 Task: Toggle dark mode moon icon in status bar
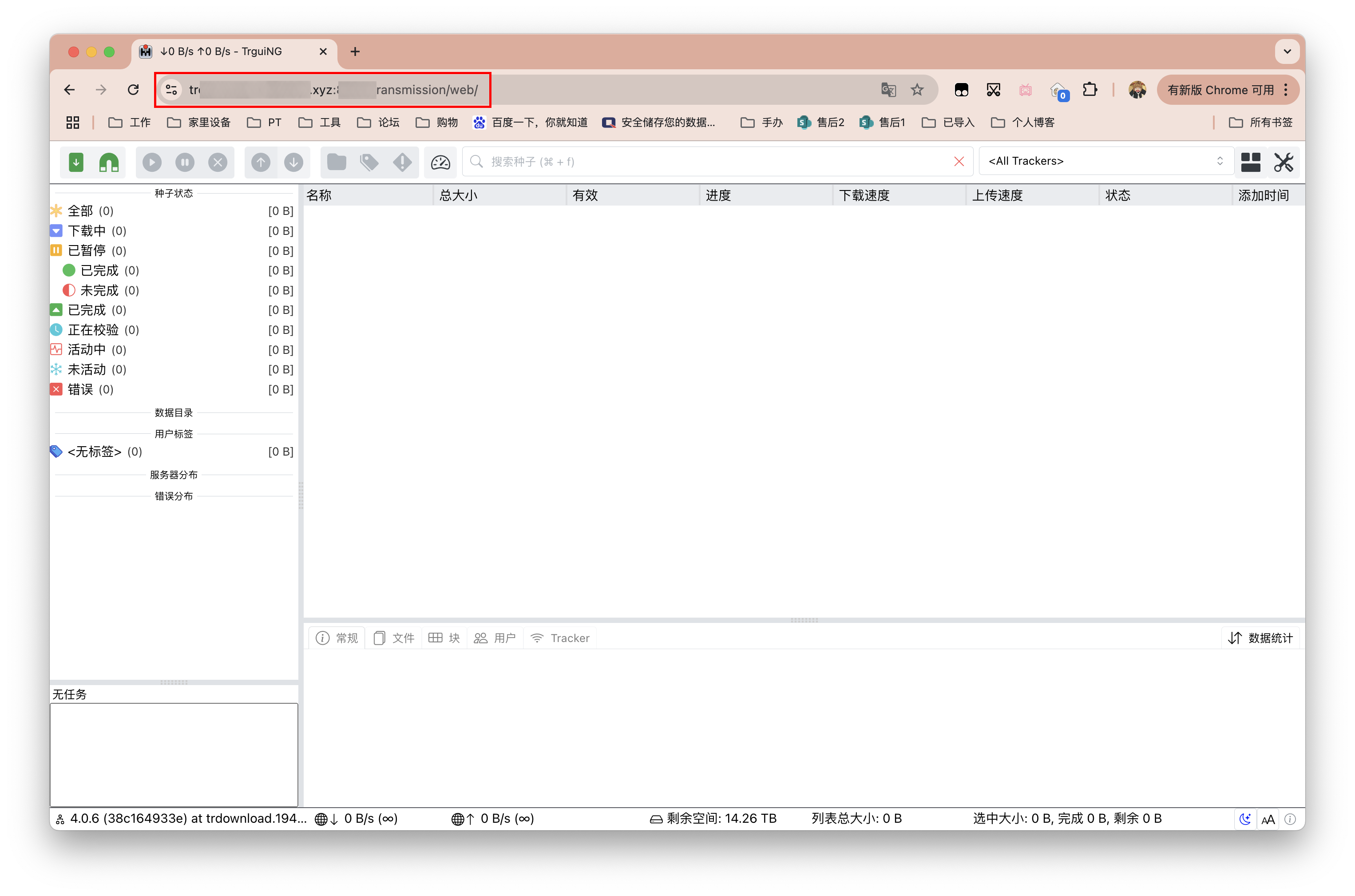tap(1245, 819)
